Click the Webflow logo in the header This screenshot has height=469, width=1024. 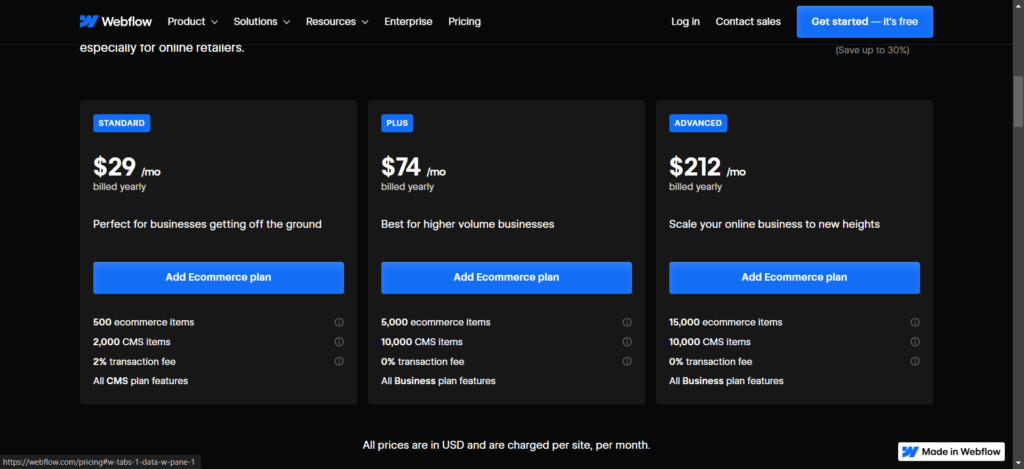click(x=116, y=22)
